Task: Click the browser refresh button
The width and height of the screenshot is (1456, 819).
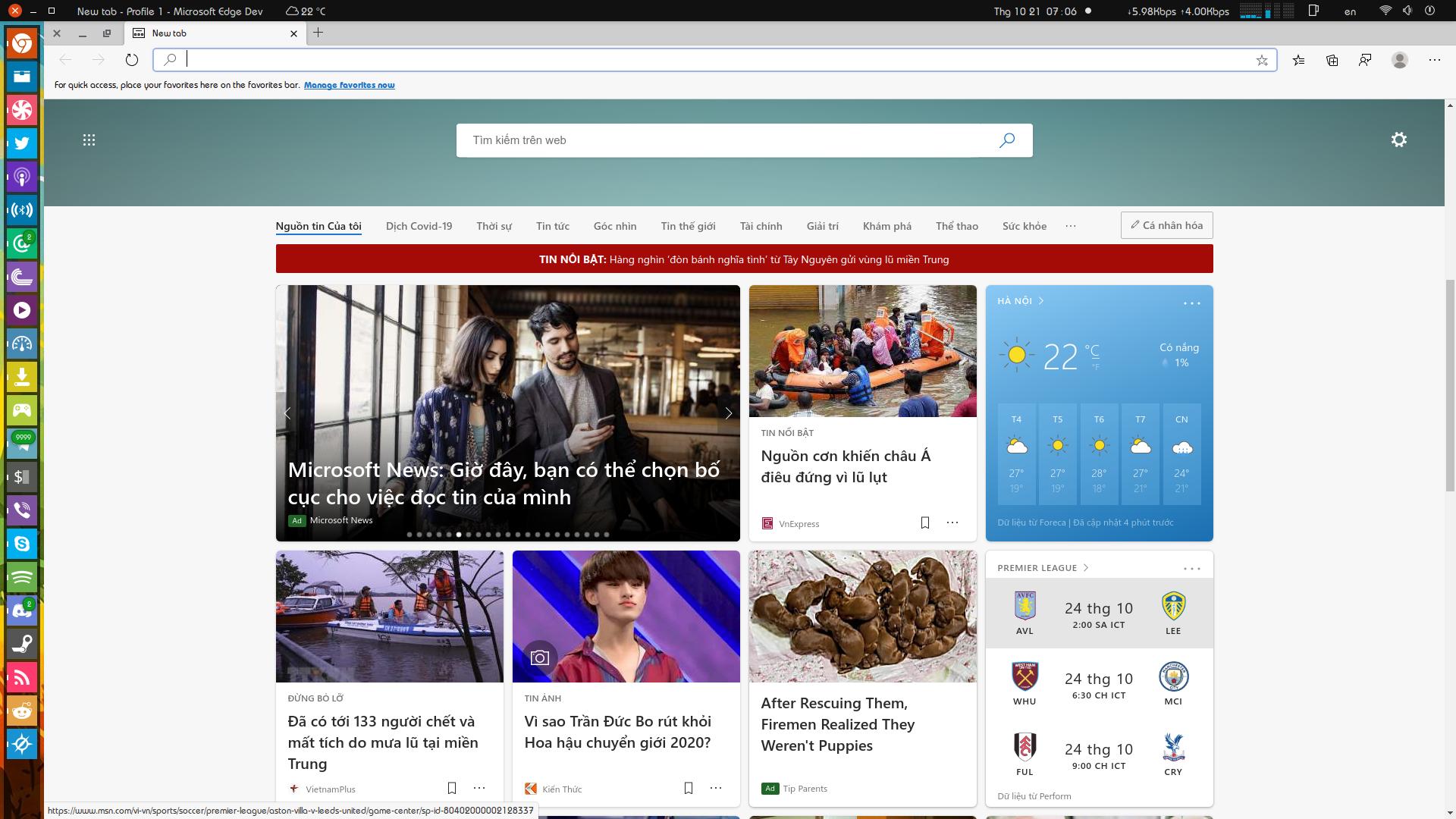Action: pos(132,60)
